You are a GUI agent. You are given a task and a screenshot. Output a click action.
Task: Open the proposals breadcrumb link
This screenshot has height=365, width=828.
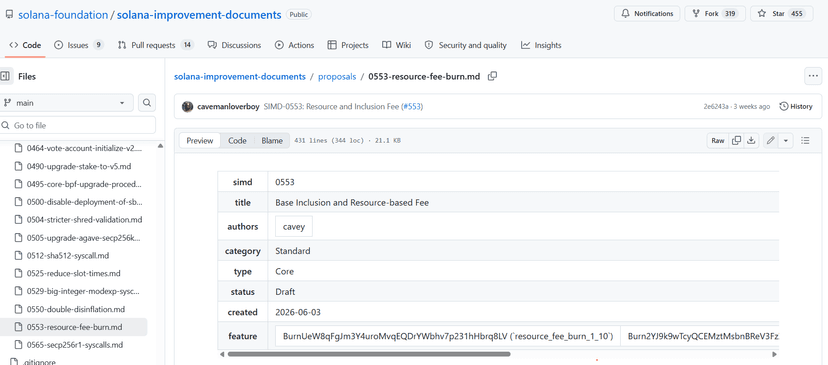tap(337, 77)
